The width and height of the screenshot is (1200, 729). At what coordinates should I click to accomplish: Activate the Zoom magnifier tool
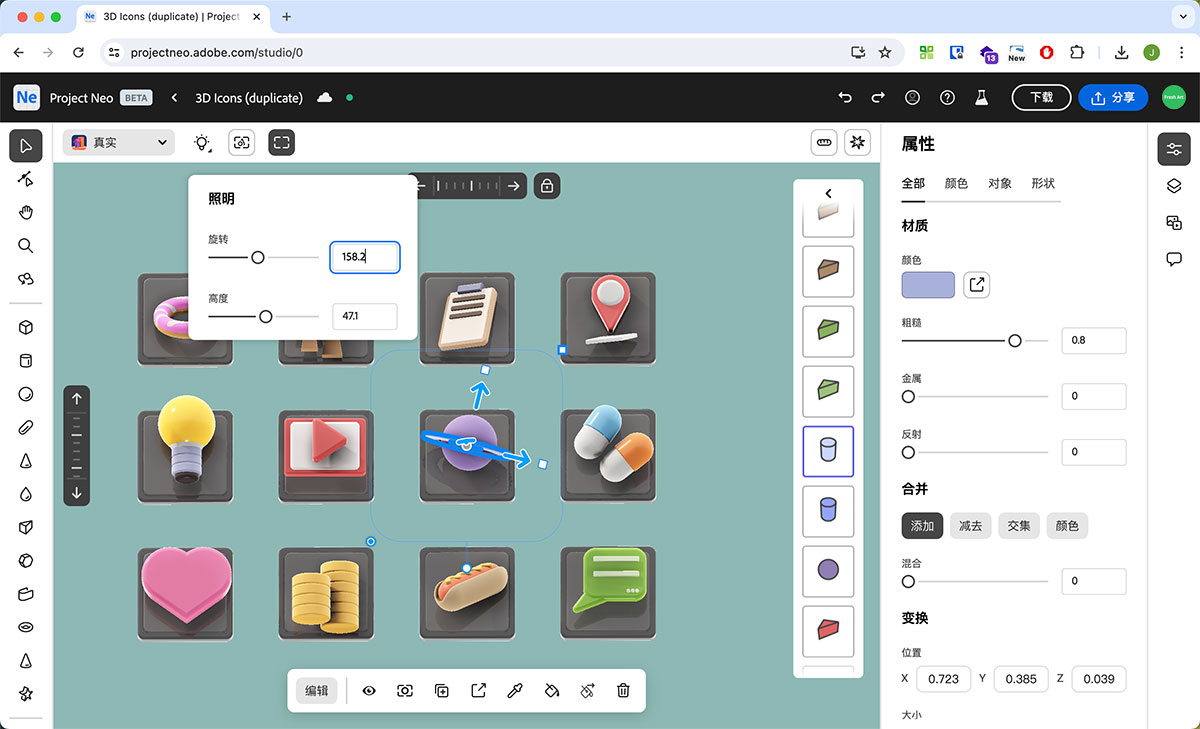(x=25, y=245)
